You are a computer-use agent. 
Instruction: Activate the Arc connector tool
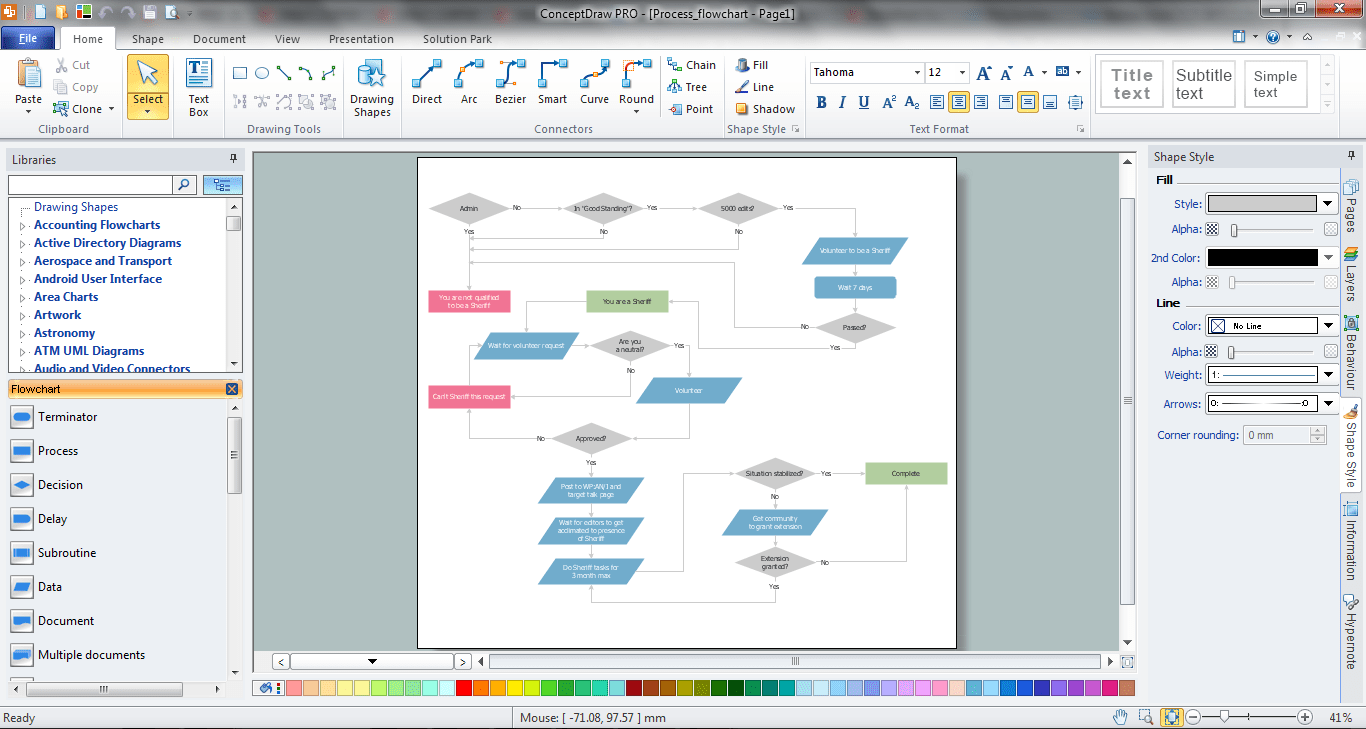click(x=468, y=85)
